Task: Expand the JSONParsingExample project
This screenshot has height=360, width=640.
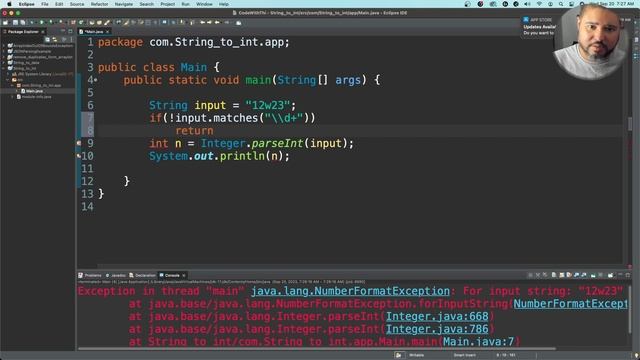Action: tap(4, 51)
